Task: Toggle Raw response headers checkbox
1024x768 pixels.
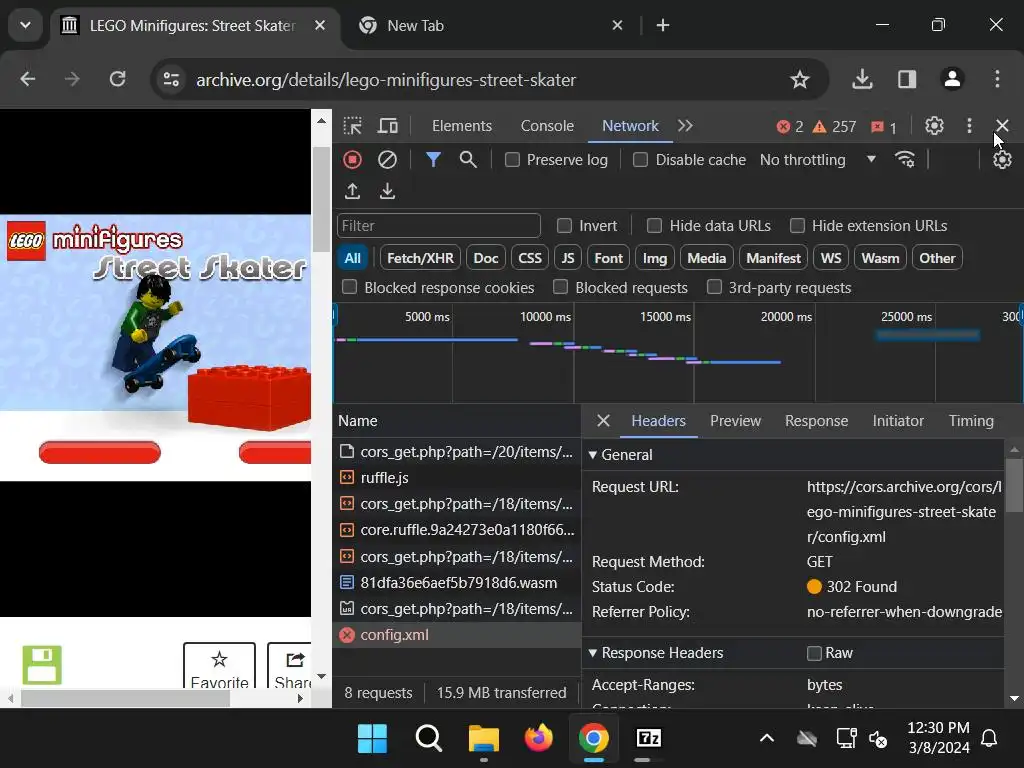Action: (x=814, y=653)
